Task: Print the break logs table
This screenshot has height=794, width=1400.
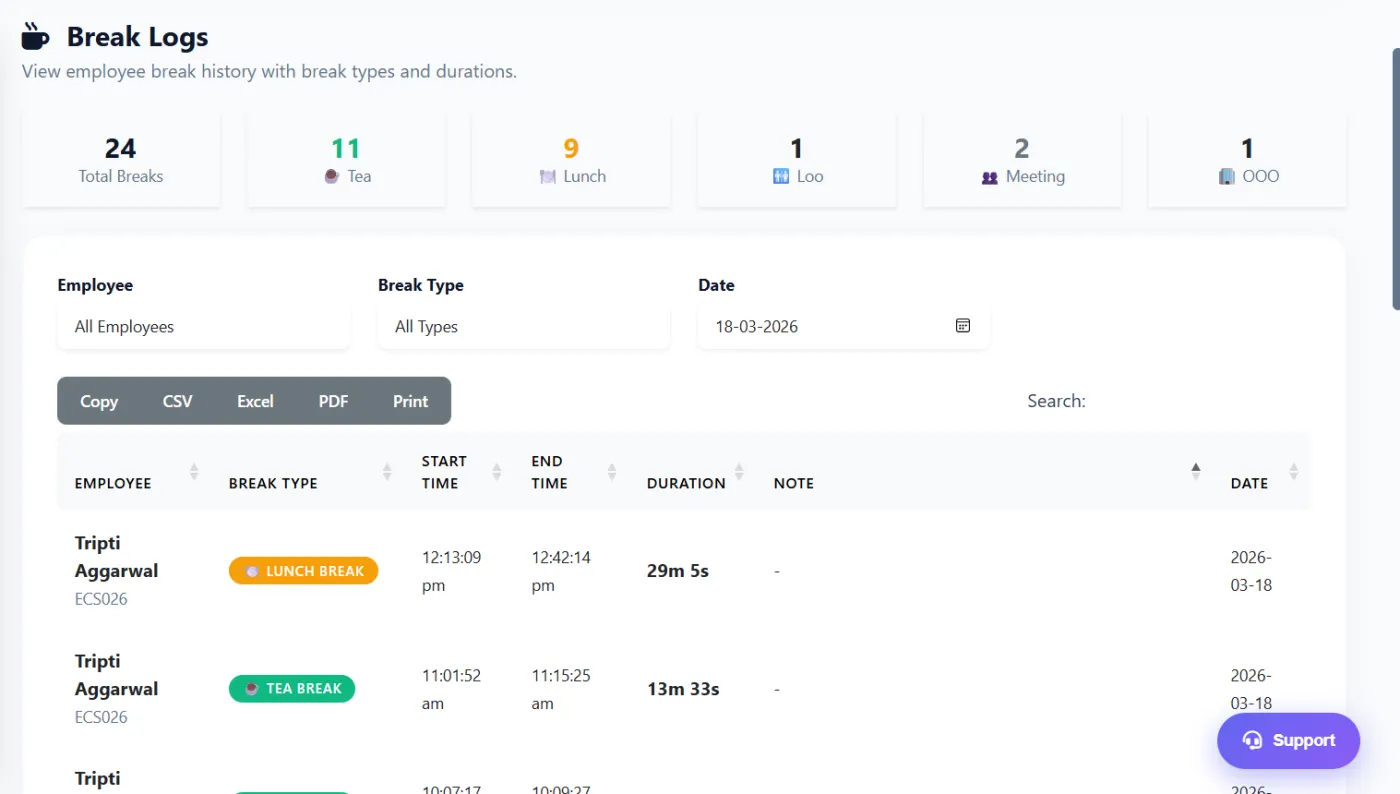Action: 410,401
